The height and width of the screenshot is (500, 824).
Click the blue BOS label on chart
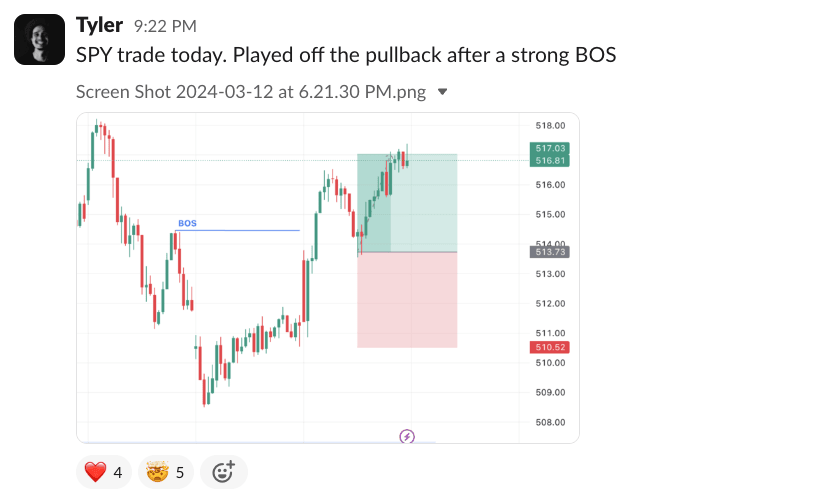click(188, 223)
